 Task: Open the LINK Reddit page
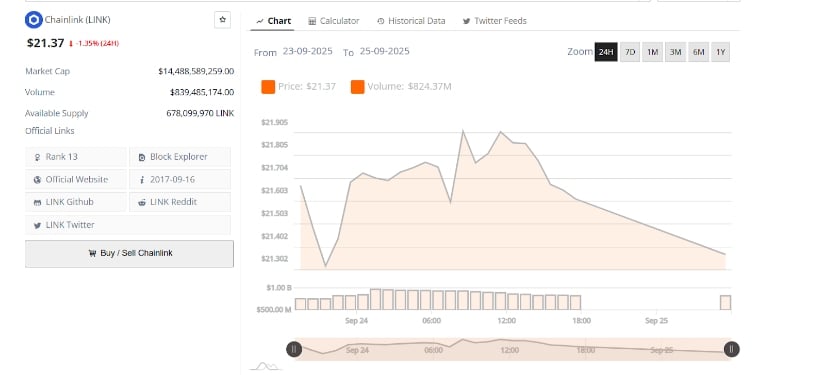(x=180, y=202)
